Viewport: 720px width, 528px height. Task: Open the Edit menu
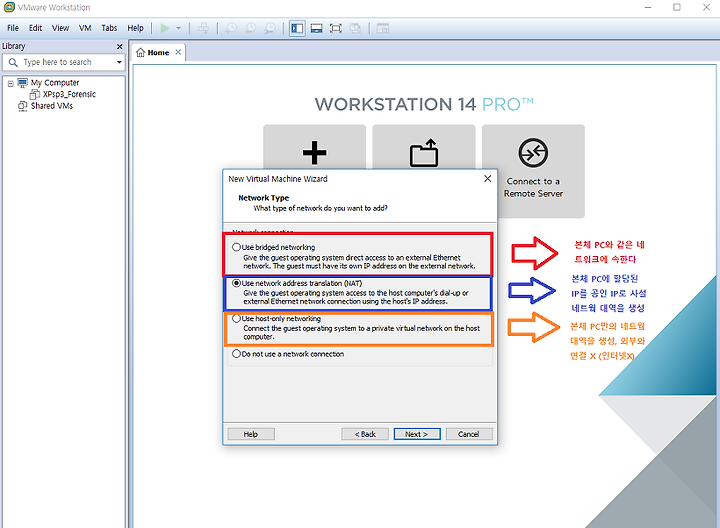[35, 28]
